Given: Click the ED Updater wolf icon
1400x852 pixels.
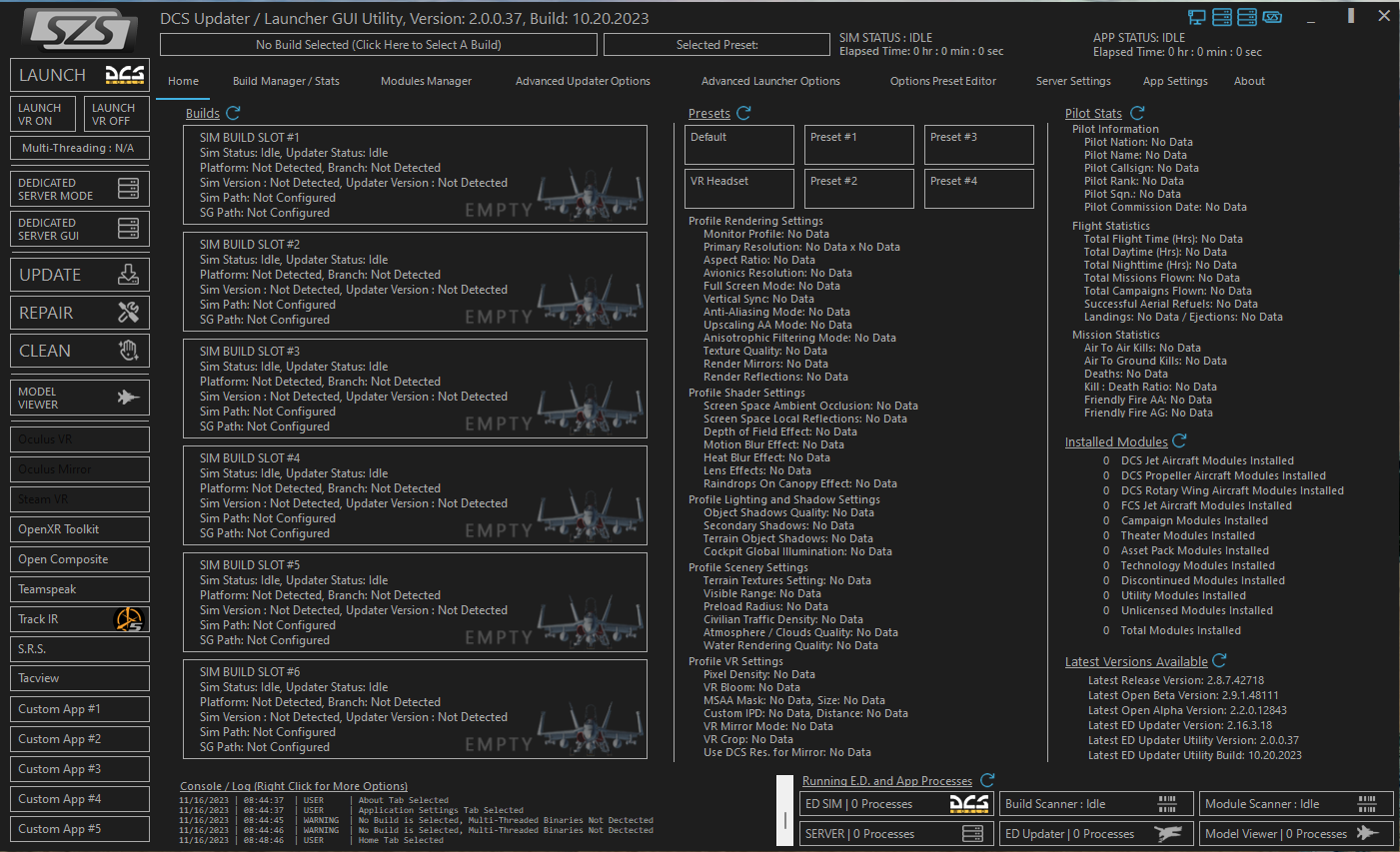Looking at the screenshot, I should [x=1168, y=833].
